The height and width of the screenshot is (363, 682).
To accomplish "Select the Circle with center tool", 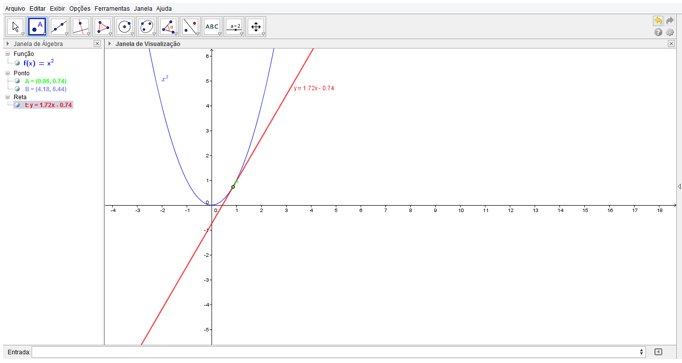I will click(125, 27).
